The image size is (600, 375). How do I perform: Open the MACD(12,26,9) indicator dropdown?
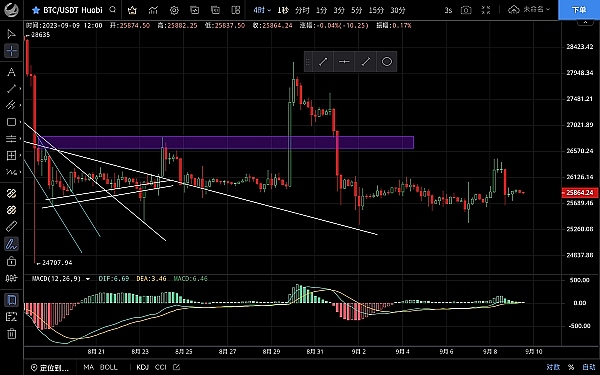click(60, 279)
